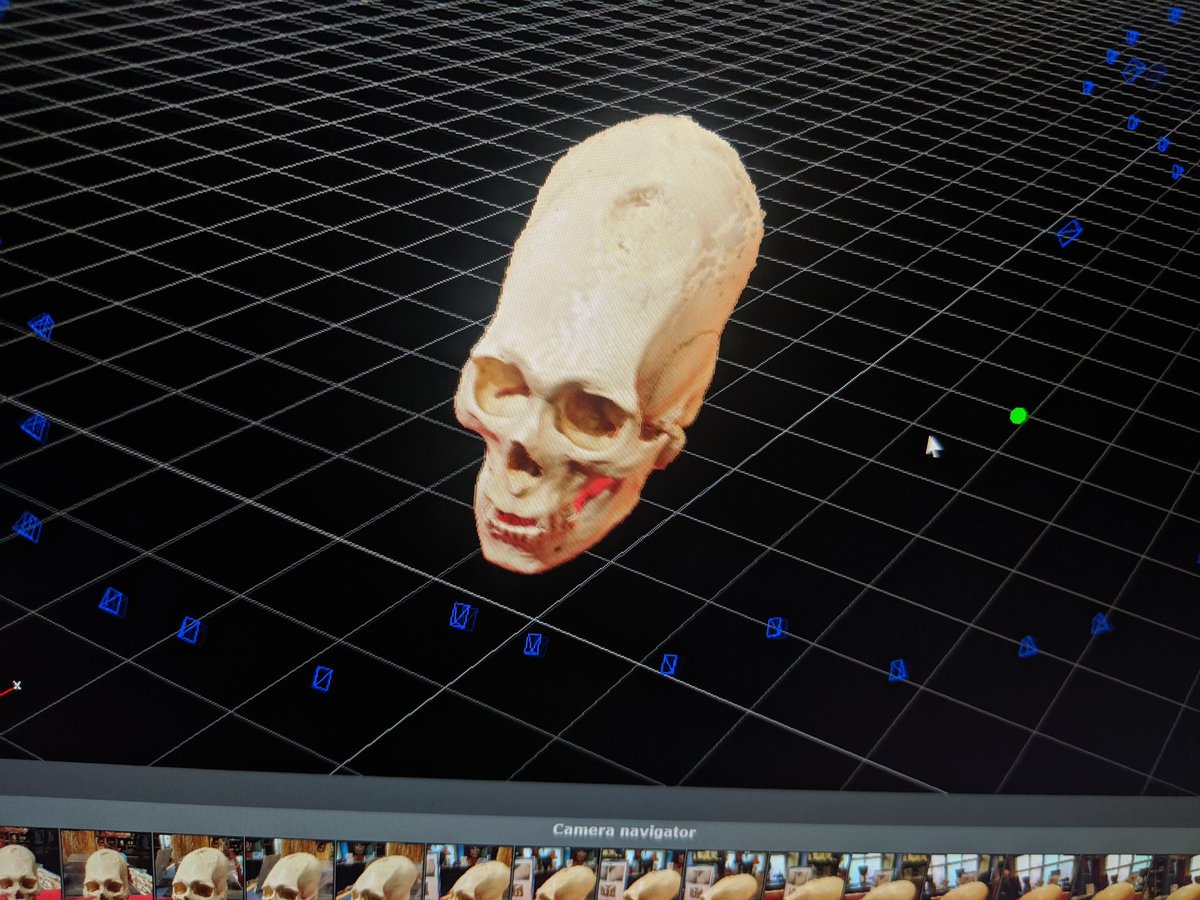Screen dimensions: 1200x900
Task: Select the camera marker directly below the skull's chin
Action: pos(534,644)
